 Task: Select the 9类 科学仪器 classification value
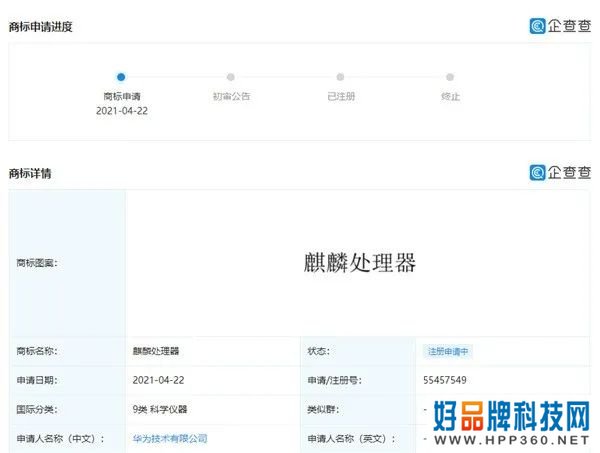click(160, 409)
